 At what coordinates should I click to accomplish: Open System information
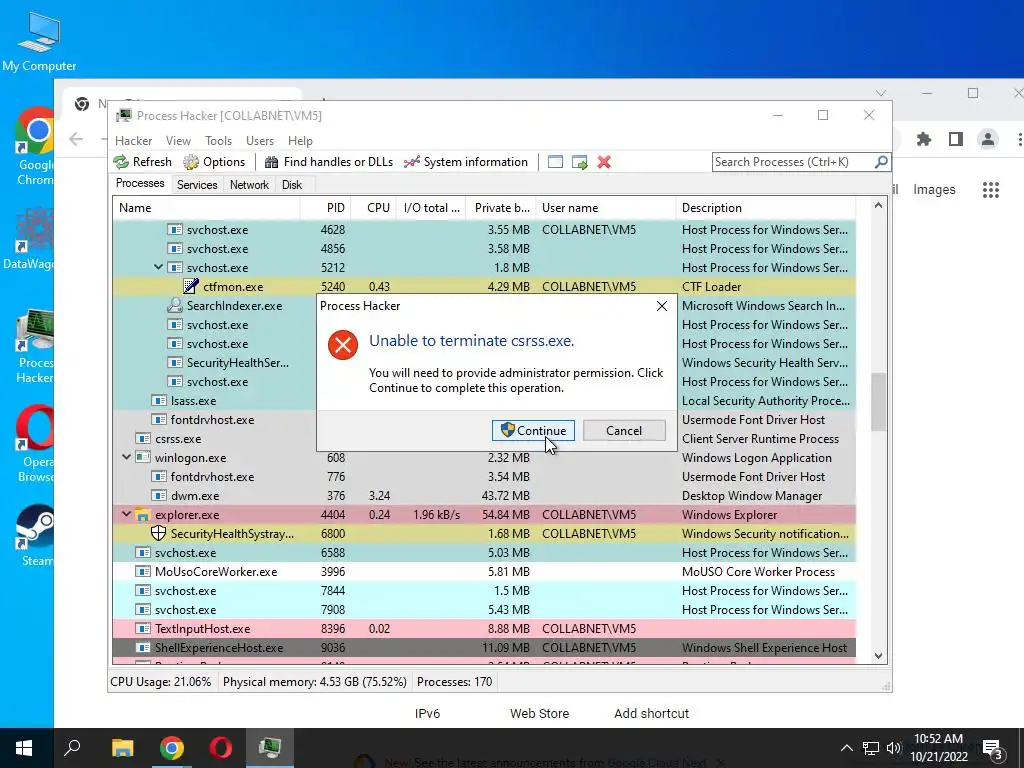tap(466, 162)
